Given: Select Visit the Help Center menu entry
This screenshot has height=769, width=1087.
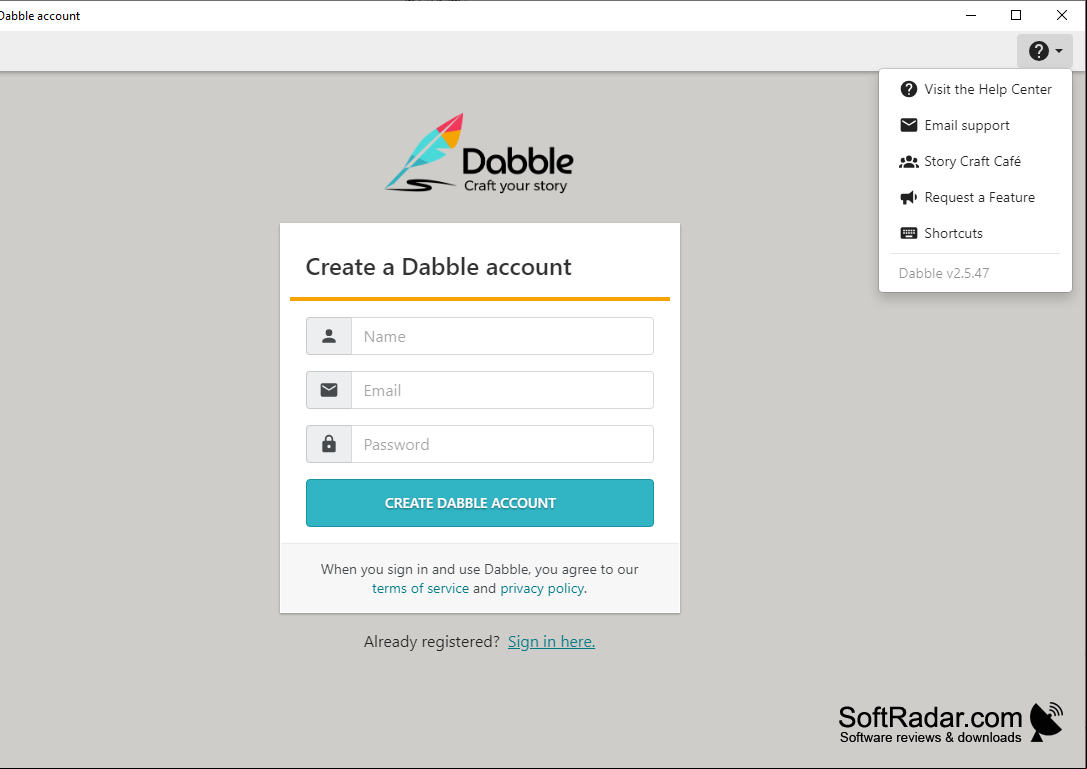Looking at the screenshot, I should (975, 89).
